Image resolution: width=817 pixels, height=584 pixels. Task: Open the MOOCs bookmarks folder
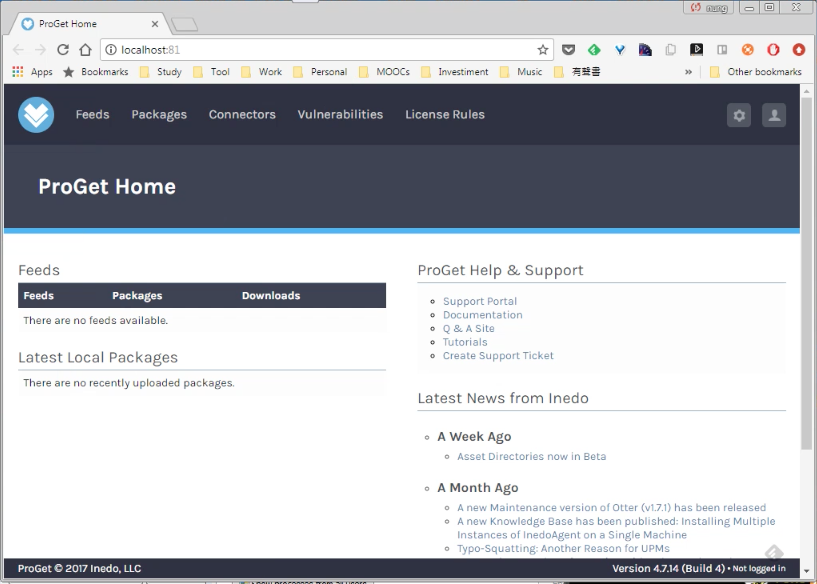pyautogui.click(x=385, y=72)
